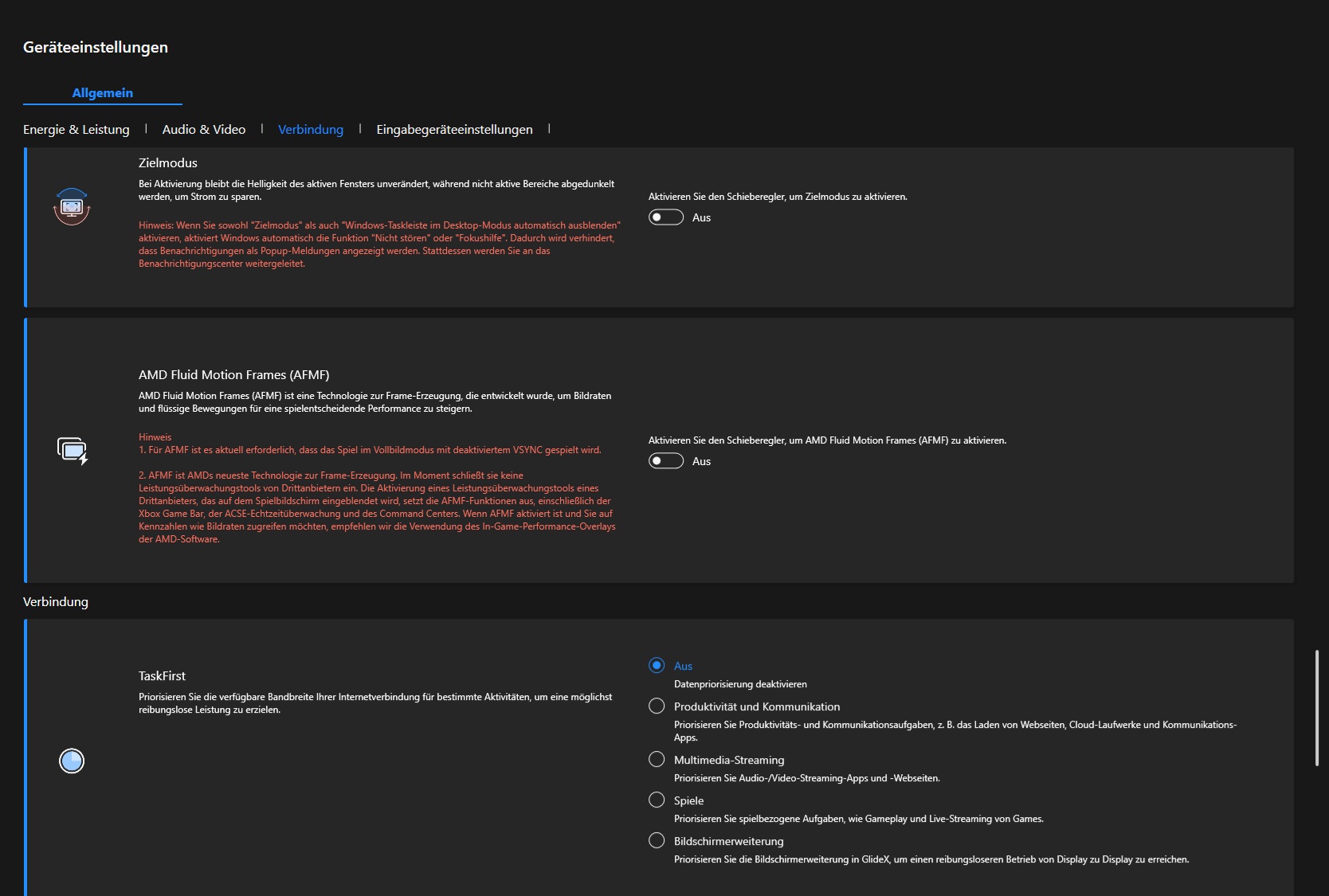Image resolution: width=1329 pixels, height=896 pixels.
Task: Click the AMD Fluid Motion Frames icon
Action: click(73, 450)
